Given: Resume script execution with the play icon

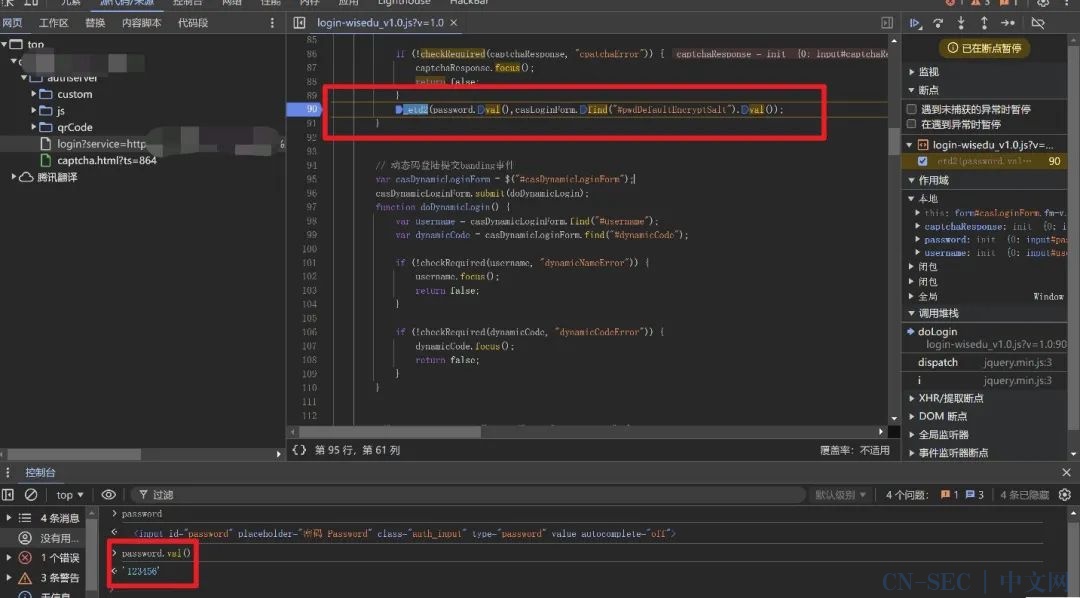Looking at the screenshot, I should point(915,23).
